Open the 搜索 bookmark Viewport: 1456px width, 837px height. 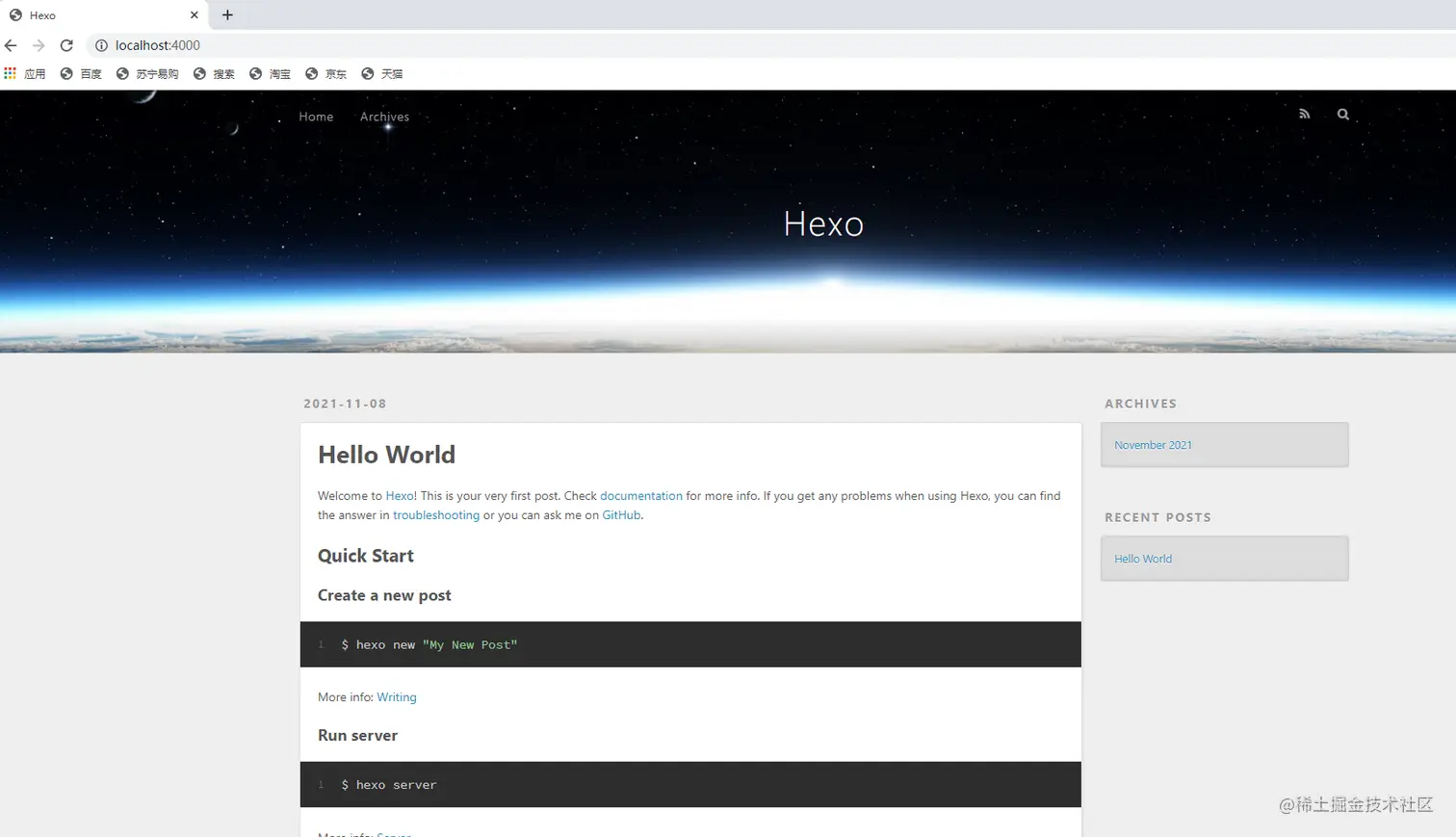pos(214,73)
